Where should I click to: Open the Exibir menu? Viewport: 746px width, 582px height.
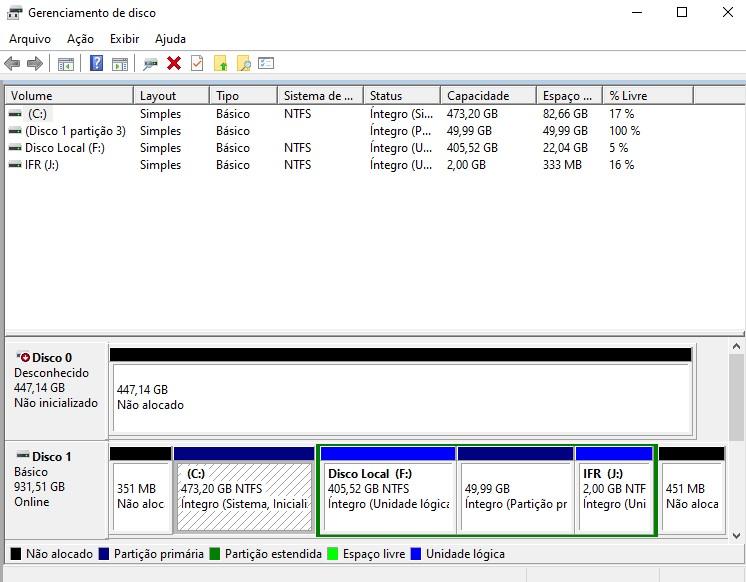(x=124, y=39)
